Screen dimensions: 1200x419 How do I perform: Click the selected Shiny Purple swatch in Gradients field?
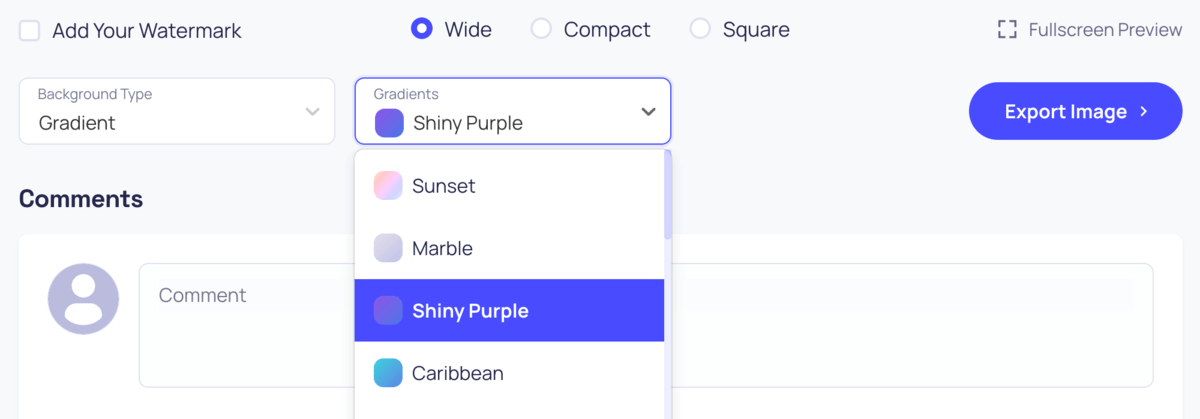click(389, 123)
